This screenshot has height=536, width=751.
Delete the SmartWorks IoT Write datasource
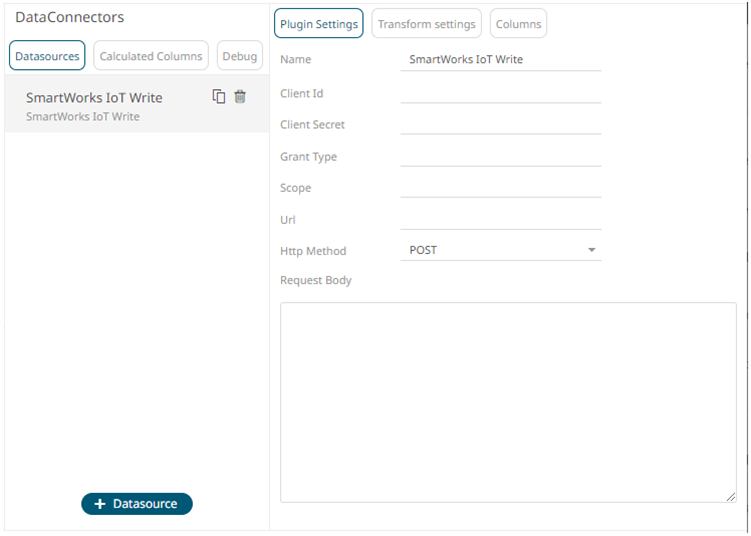pyautogui.click(x=240, y=97)
